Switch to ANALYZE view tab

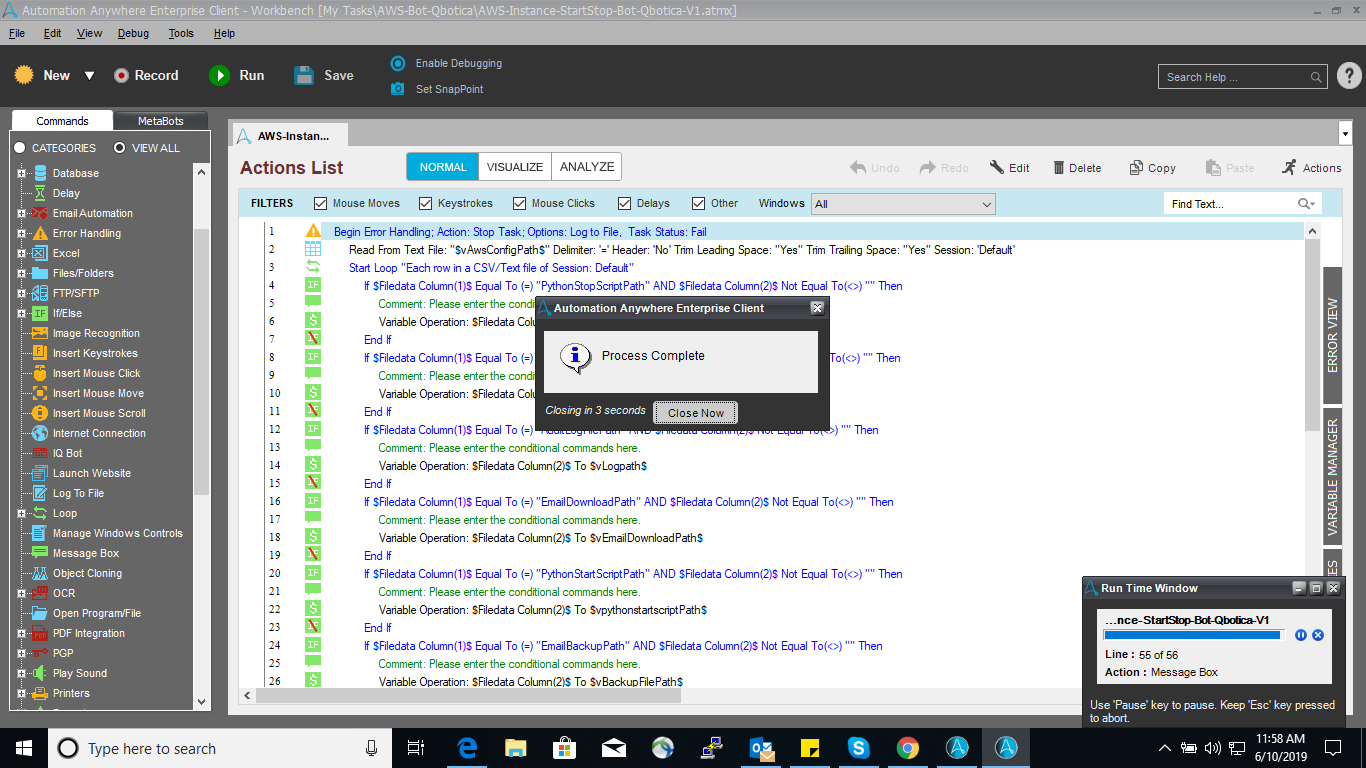[587, 167]
